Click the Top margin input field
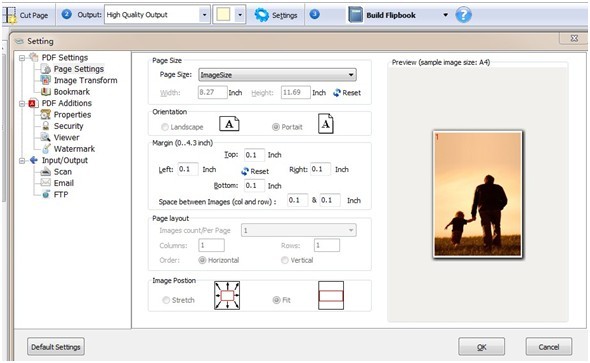This screenshot has height=363, width=590. click(254, 155)
